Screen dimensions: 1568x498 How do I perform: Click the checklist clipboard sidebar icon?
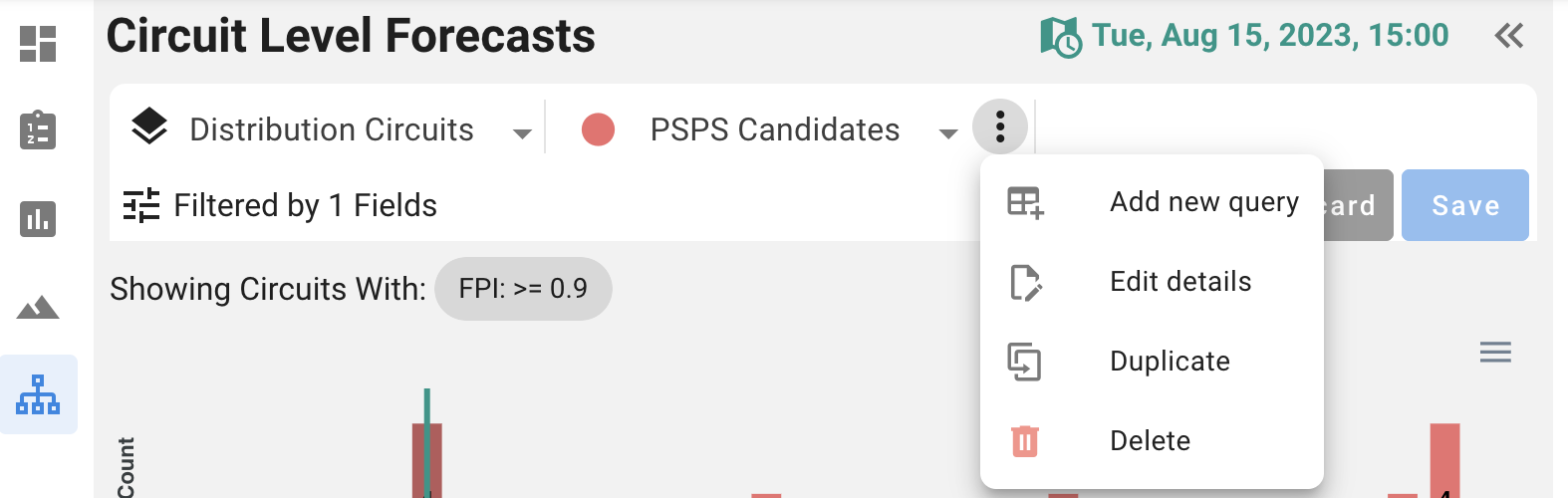38,130
